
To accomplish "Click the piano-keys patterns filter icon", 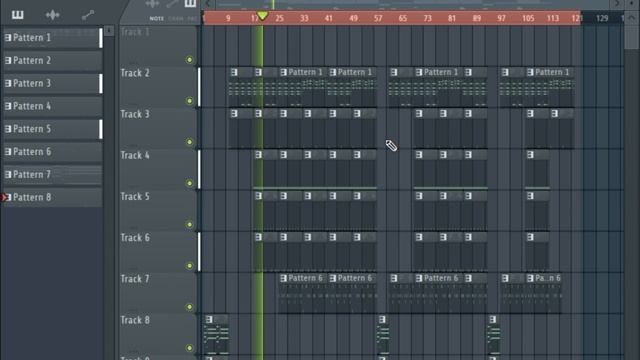I will (18, 15).
